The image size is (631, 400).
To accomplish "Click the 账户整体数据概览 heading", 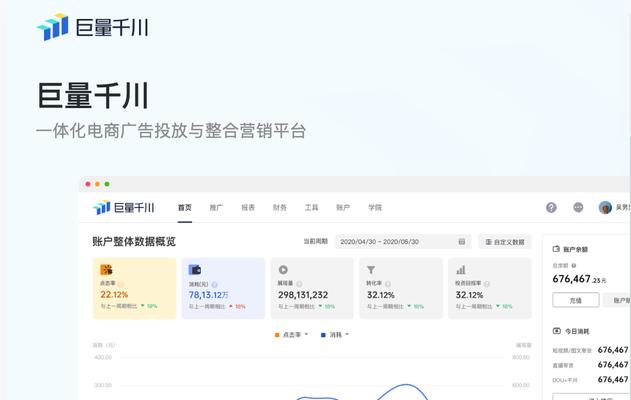I will click(134, 241).
